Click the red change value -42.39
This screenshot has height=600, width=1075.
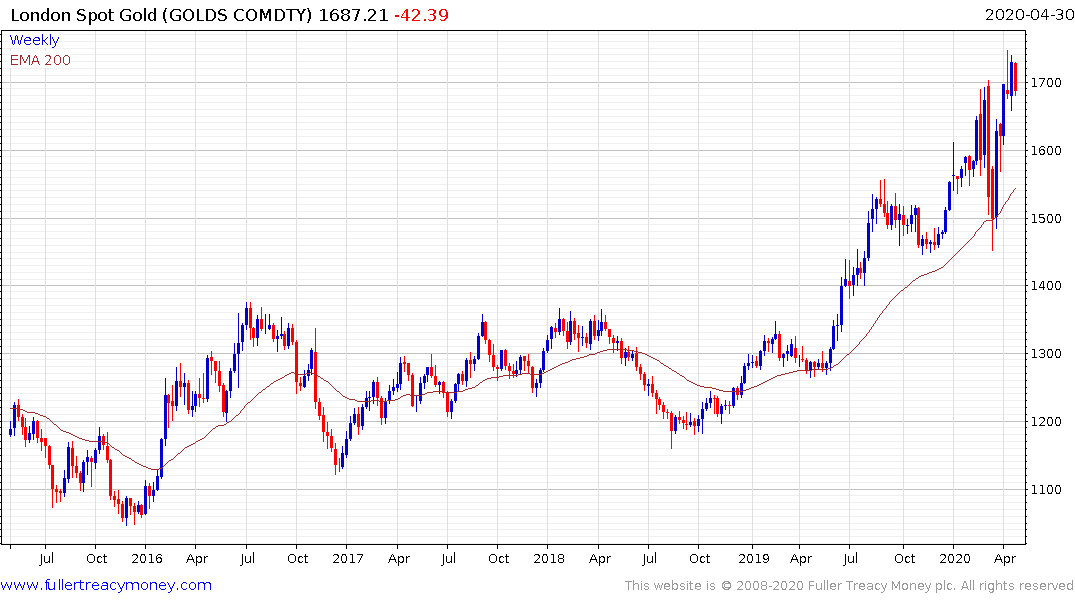[x=422, y=15]
